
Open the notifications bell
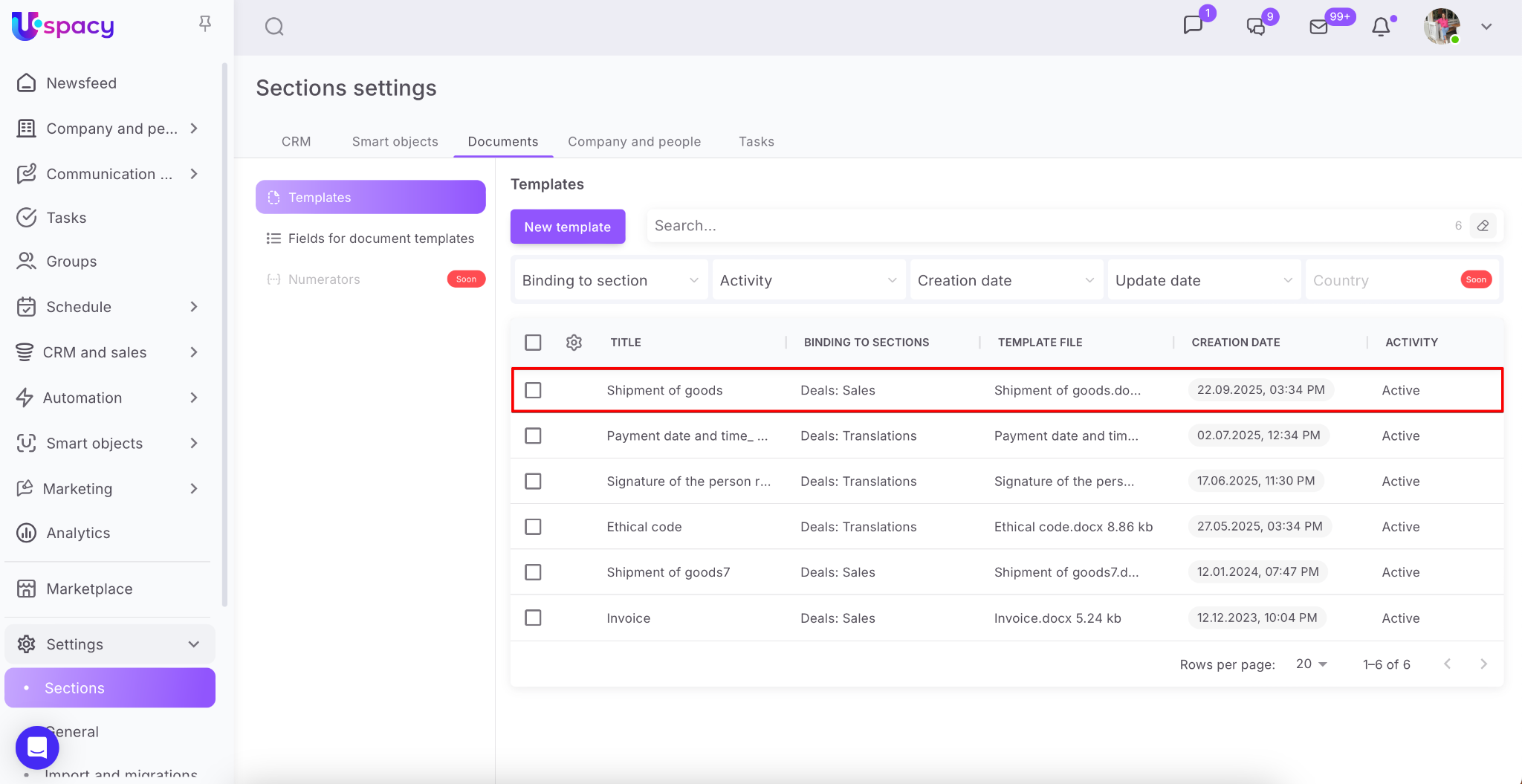(x=1381, y=27)
